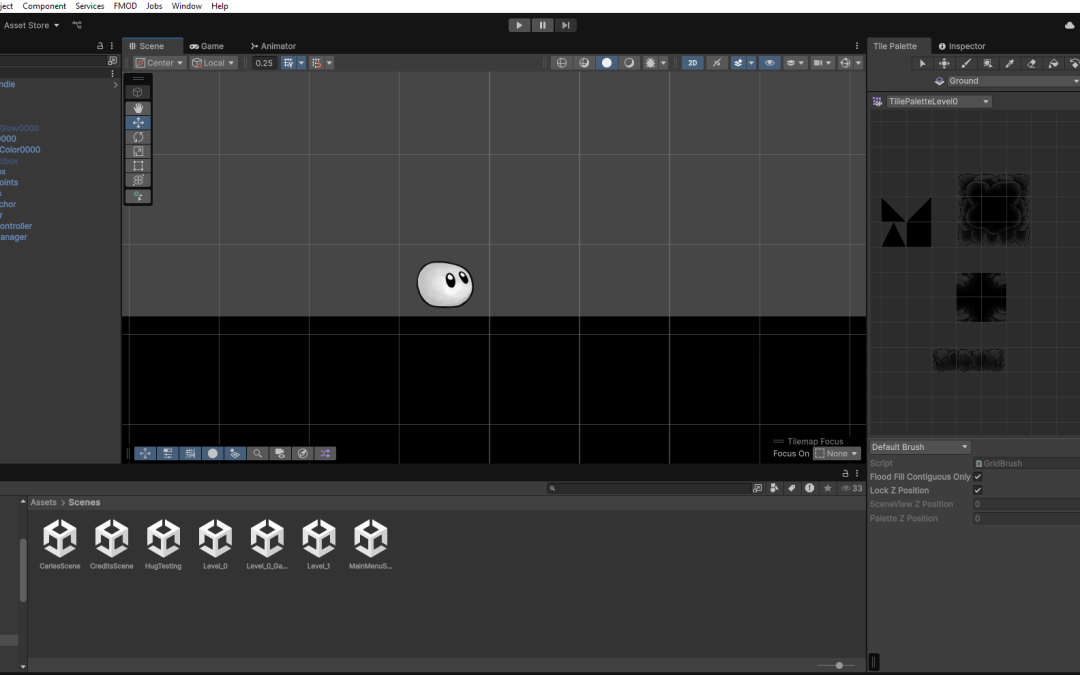Start play mode with Play button
Viewport: 1080px width, 675px height.
(x=519, y=25)
